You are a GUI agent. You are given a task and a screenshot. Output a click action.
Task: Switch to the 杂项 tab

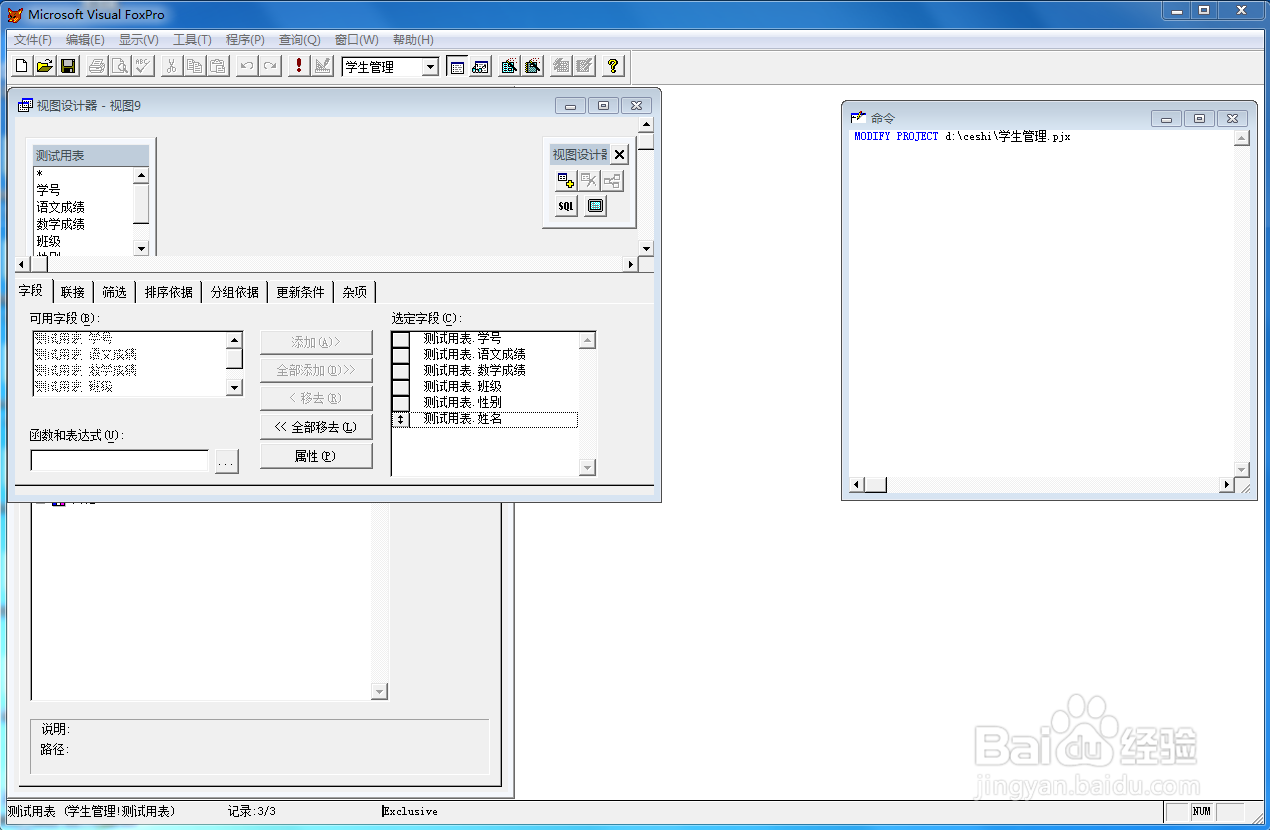coord(355,292)
